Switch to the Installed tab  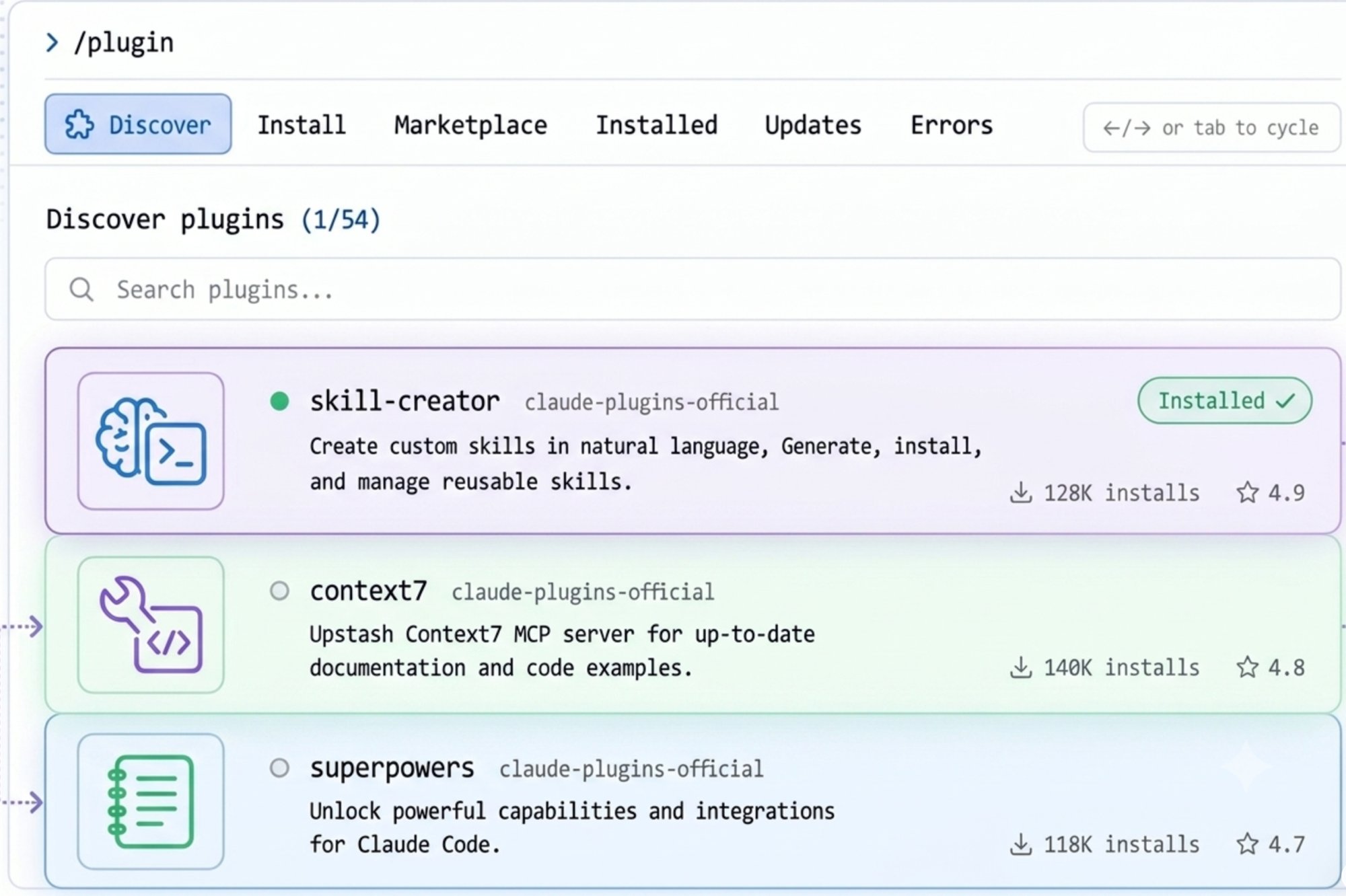[x=656, y=125]
